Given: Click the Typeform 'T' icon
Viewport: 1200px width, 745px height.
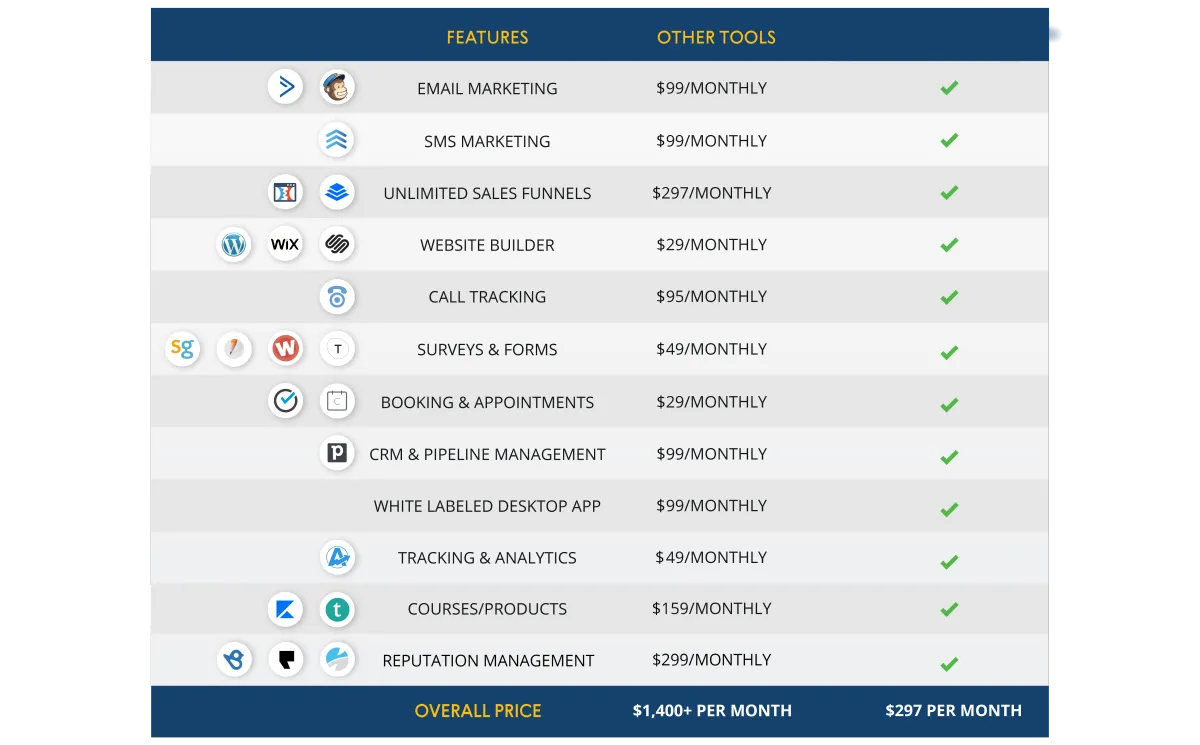Looking at the screenshot, I should click(x=338, y=348).
